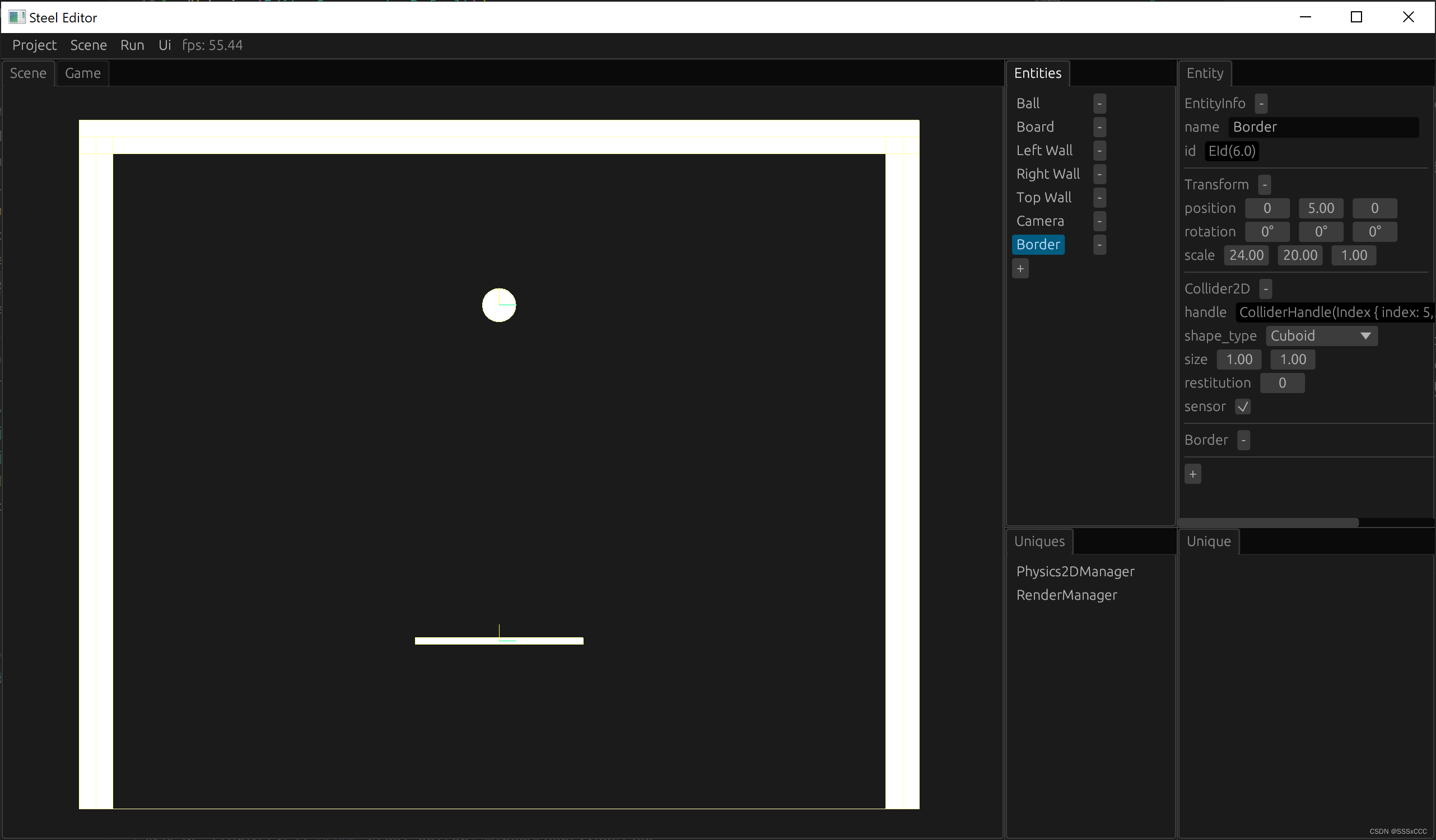1436x840 pixels.
Task: Click minus button beside Right Wall
Action: pyautogui.click(x=1099, y=174)
